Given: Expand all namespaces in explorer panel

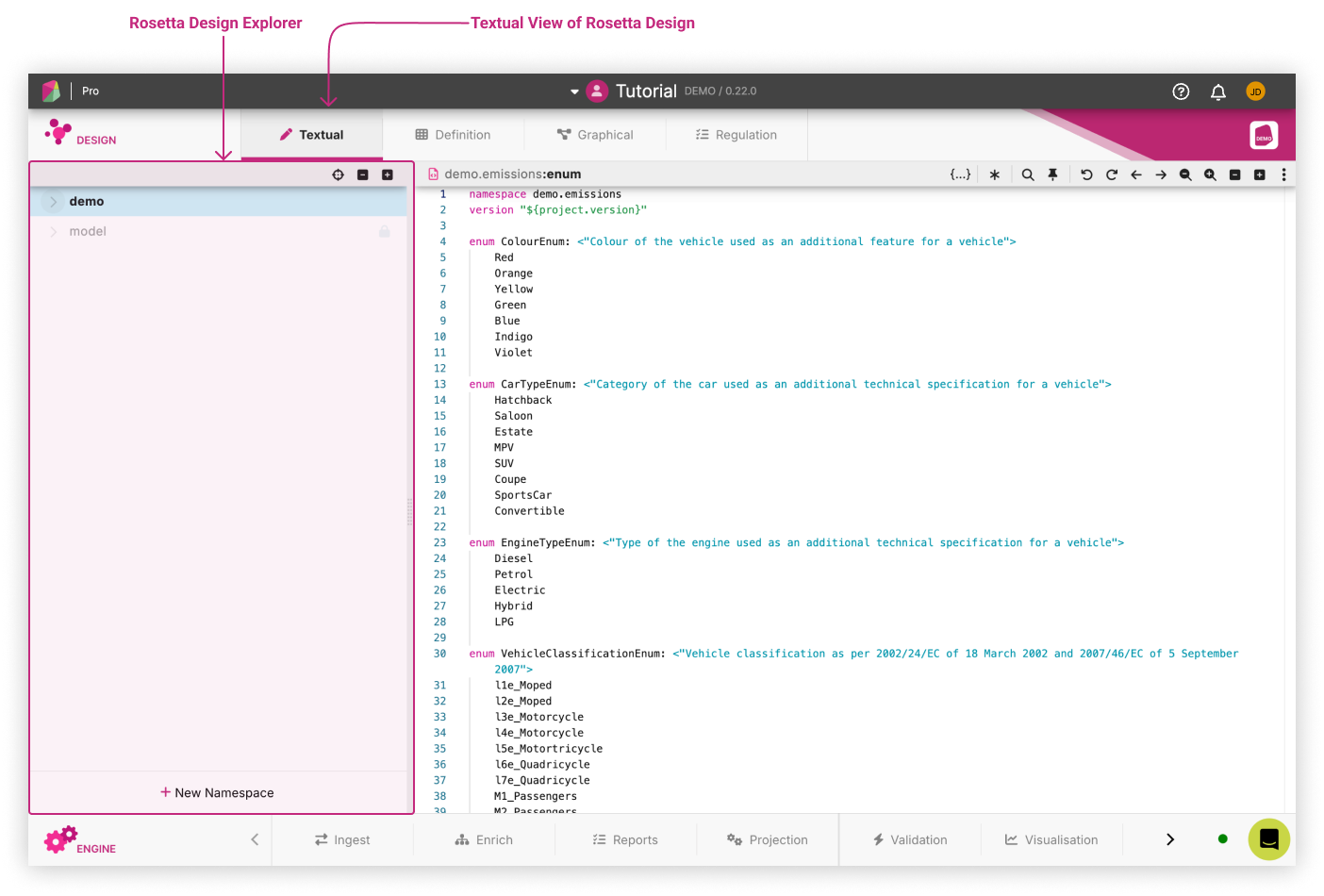Looking at the screenshot, I should tap(387, 174).
